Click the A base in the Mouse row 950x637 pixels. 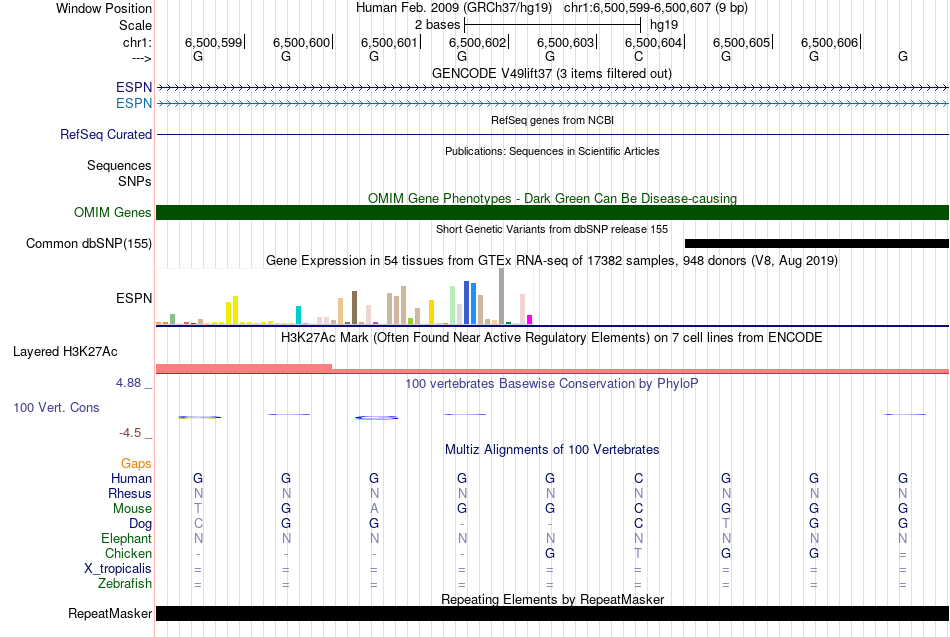click(374, 509)
